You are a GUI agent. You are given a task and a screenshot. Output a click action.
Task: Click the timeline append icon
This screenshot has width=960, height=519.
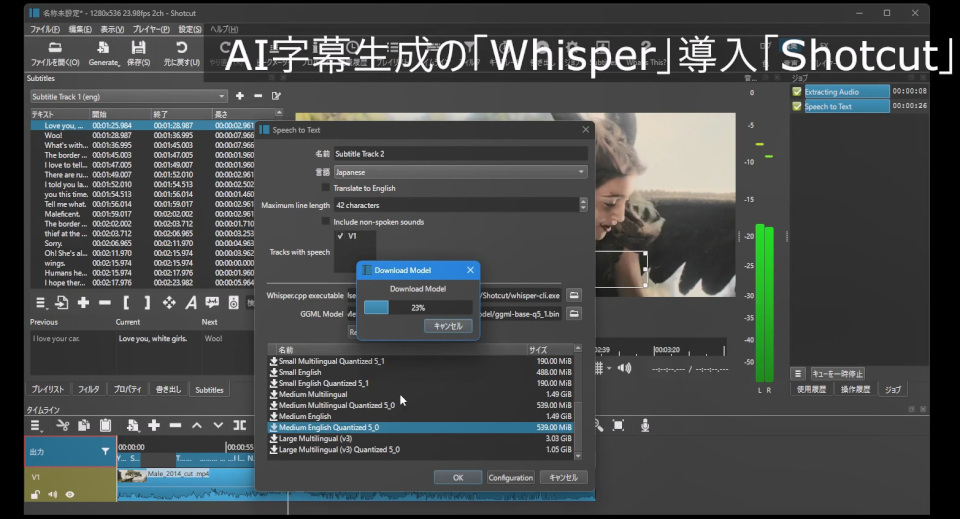coord(132,425)
